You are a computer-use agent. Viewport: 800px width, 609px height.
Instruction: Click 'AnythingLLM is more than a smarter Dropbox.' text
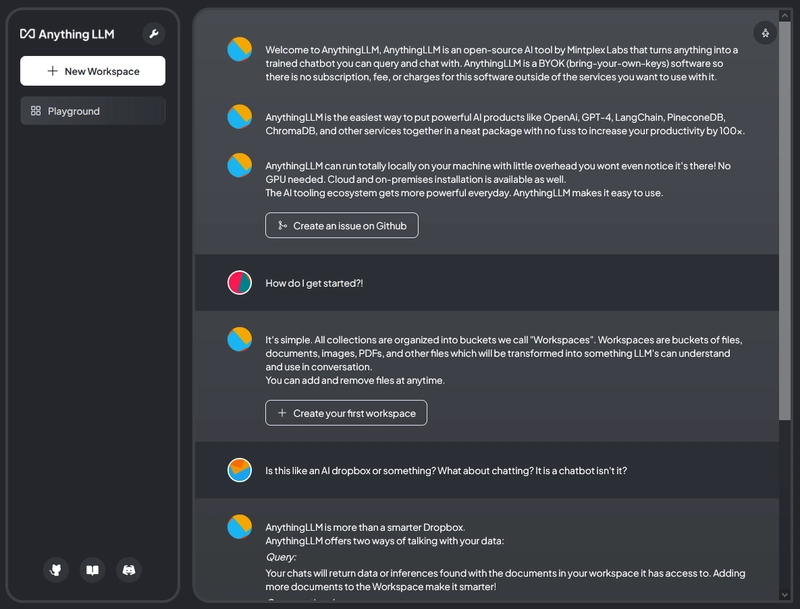(x=365, y=527)
